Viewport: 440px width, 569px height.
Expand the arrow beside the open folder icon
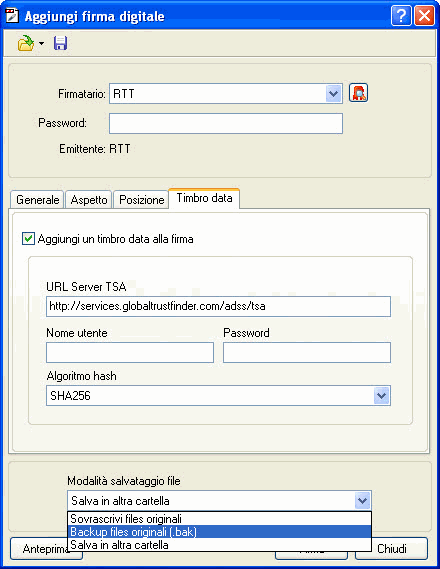pyautogui.click(x=41, y=43)
